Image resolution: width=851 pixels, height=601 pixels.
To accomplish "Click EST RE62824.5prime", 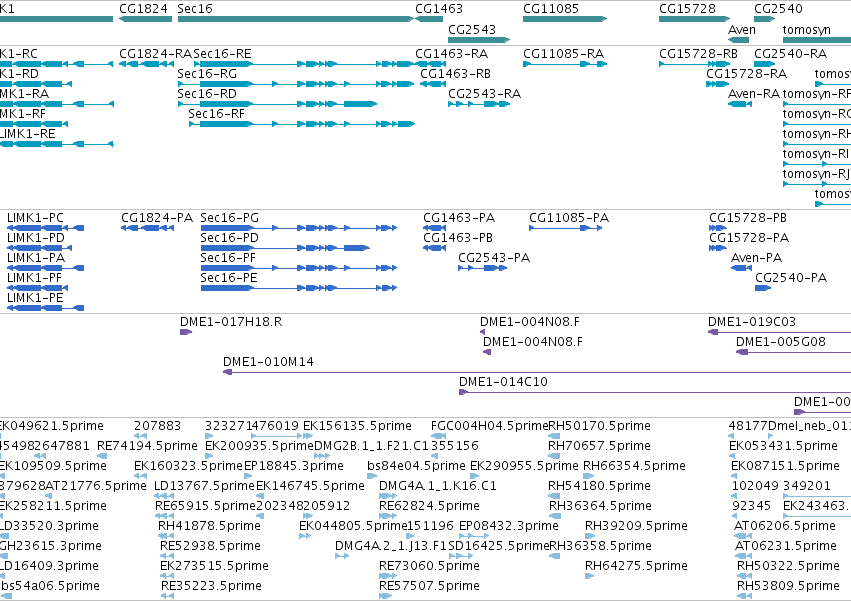I will pos(429,507).
